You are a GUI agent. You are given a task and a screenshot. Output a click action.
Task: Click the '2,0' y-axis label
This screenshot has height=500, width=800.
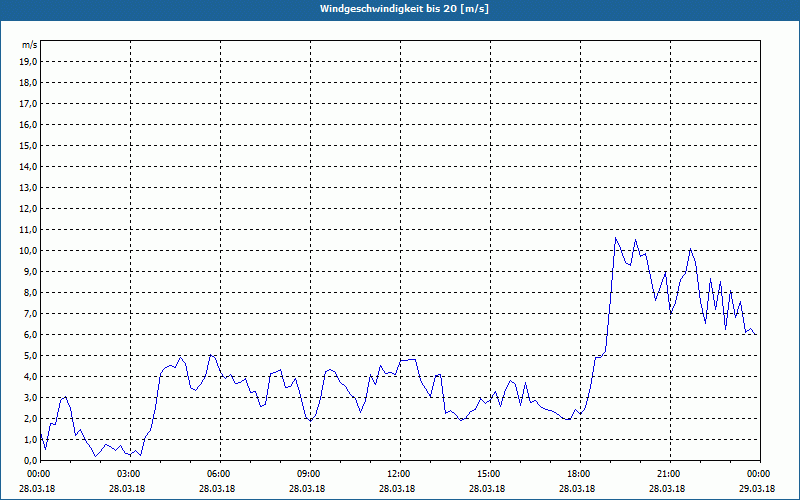(x=31, y=418)
